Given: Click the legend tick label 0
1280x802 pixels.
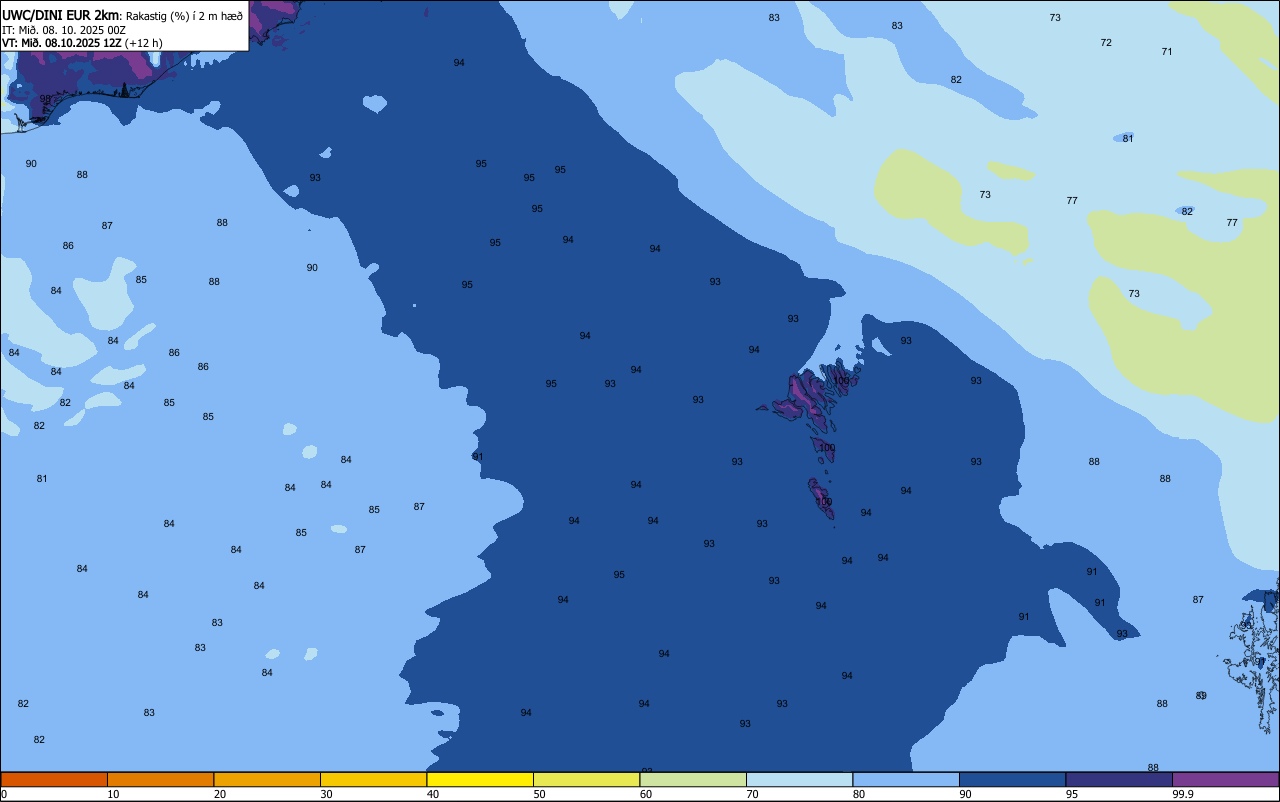Looking at the screenshot, I should pos(4,794).
